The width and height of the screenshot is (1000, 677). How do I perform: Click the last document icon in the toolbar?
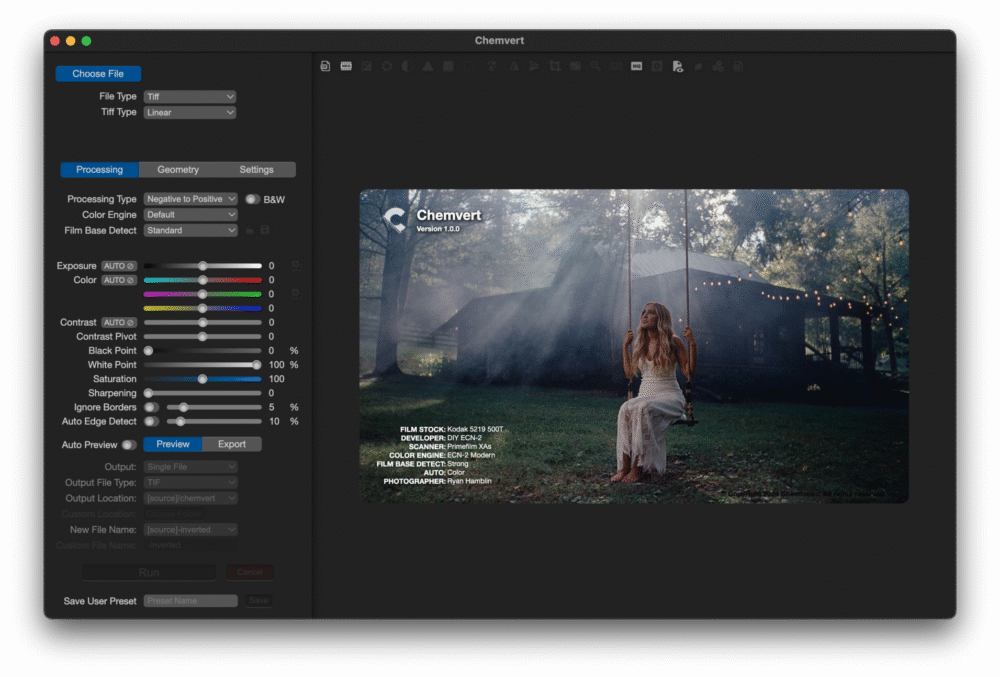739,66
